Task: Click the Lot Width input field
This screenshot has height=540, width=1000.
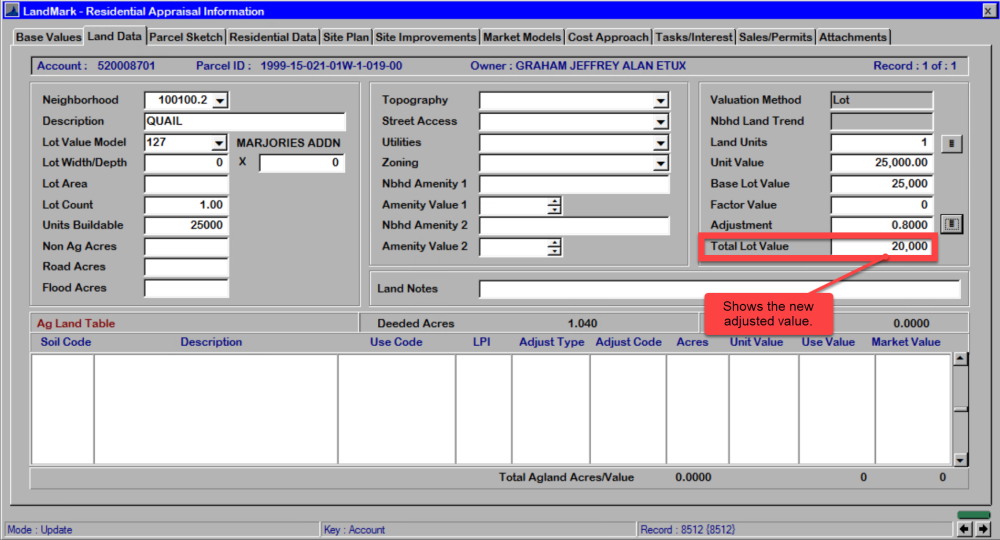Action: pyautogui.click(x=186, y=163)
